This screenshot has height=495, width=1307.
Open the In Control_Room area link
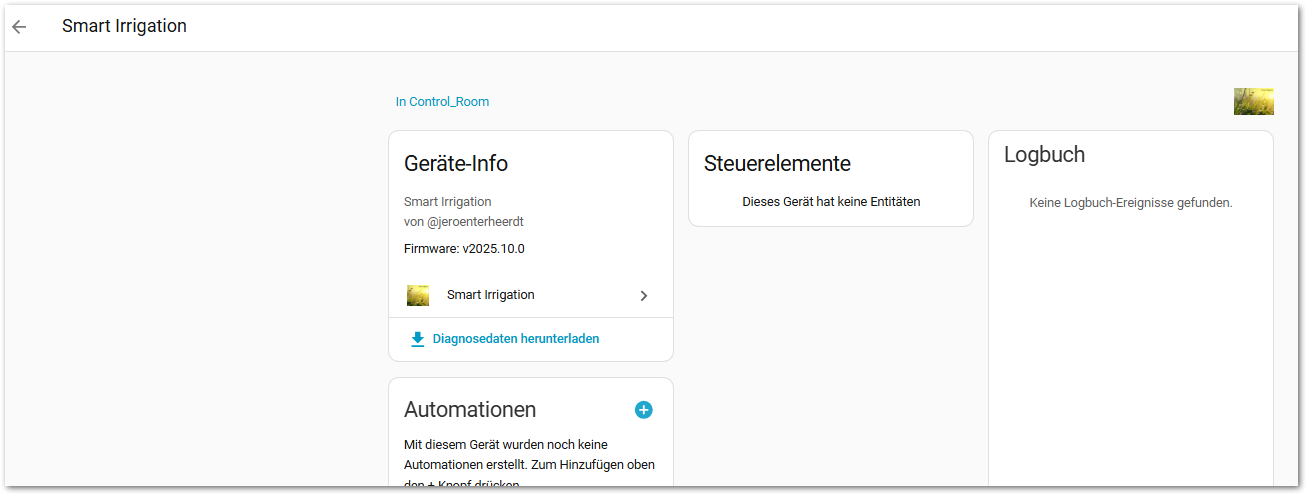442,102
